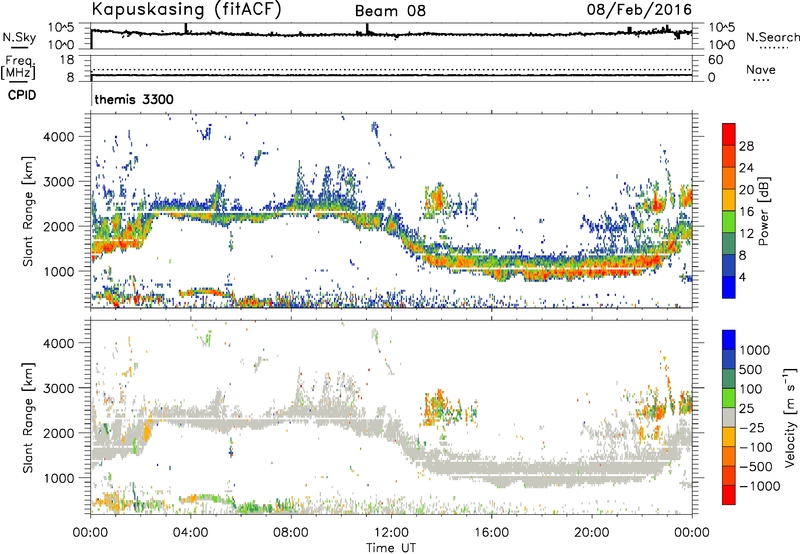Click the "3000" tick on the velocity panel

pyautogui.click(x=59, y=388)
